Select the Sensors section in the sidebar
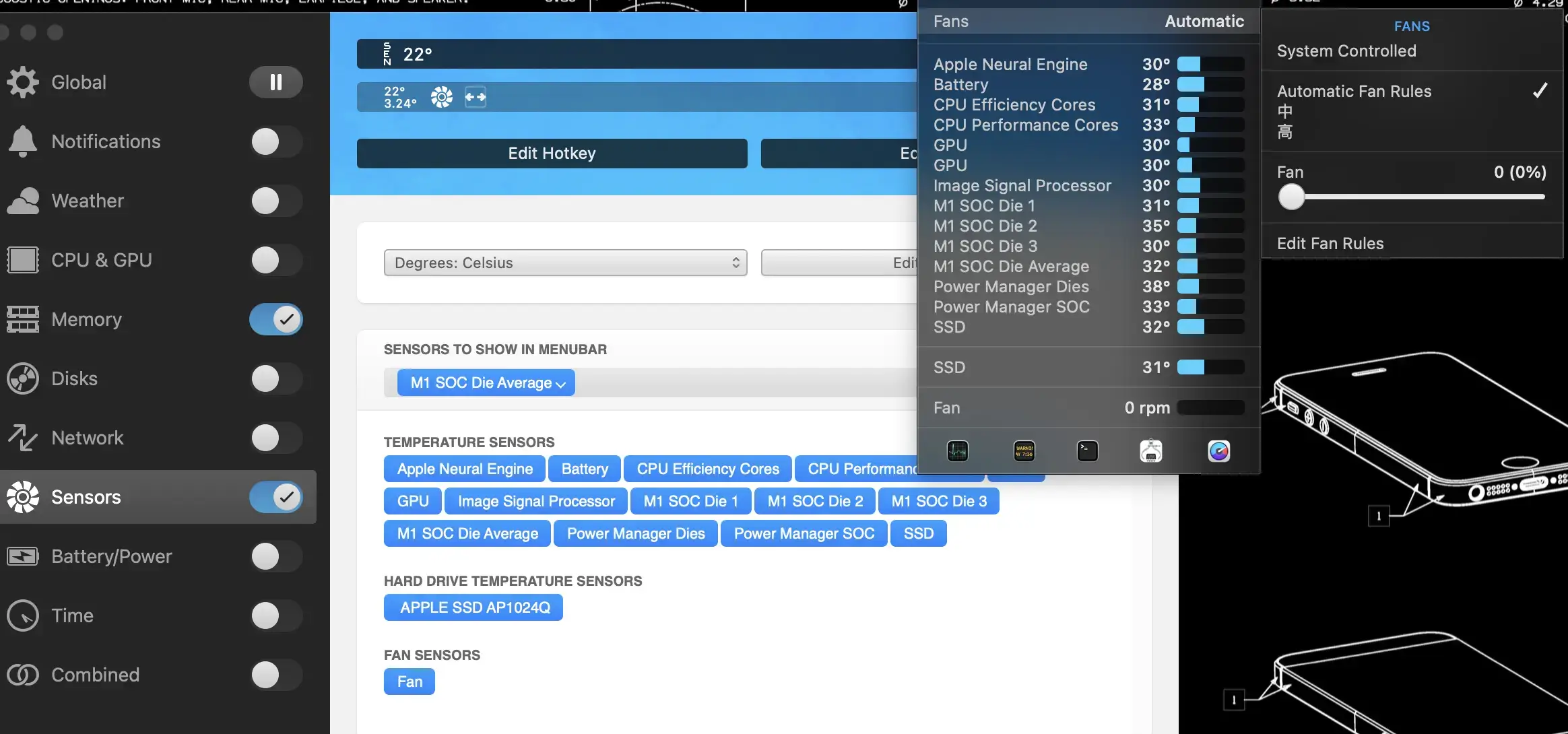 click(85, 497)
